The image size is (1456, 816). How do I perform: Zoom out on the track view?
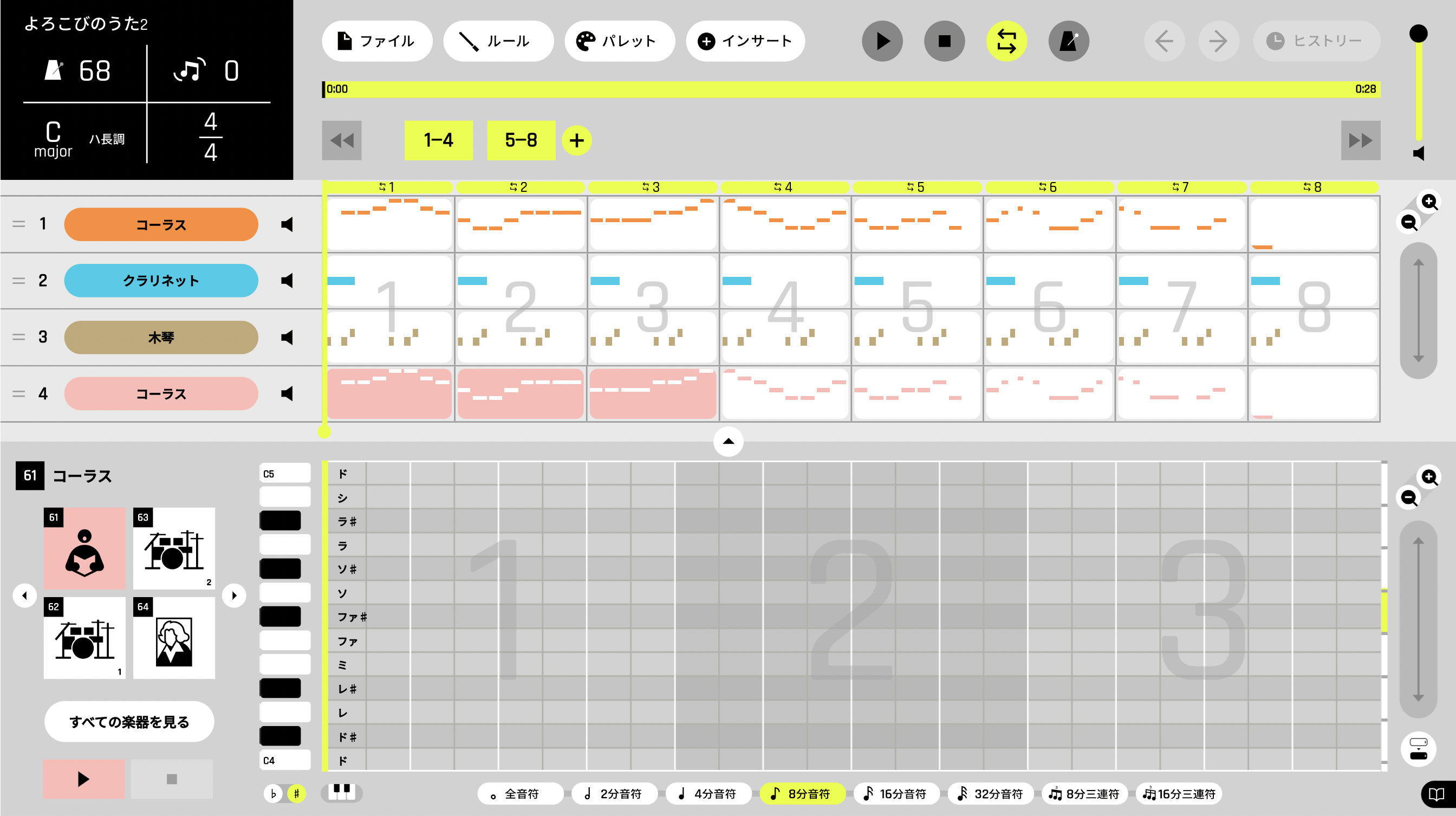click(x=1409, y=222)
